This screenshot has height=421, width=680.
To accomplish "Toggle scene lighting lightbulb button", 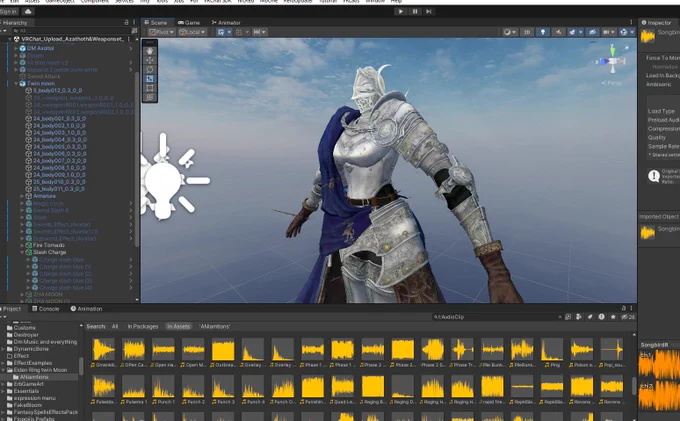I will 543,32.
